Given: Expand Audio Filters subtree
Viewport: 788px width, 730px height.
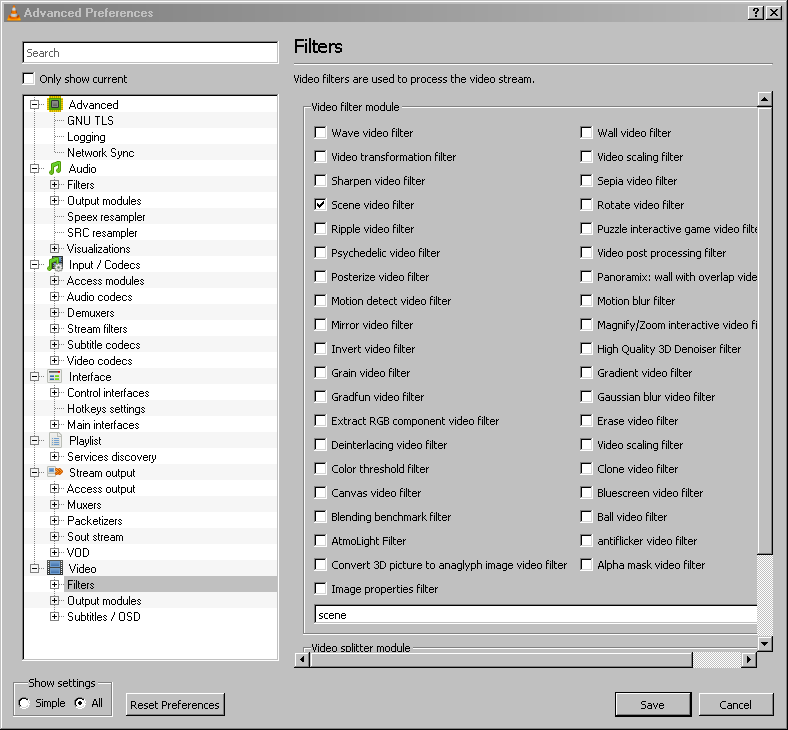Looking at the screenshot, I should 54,184.
